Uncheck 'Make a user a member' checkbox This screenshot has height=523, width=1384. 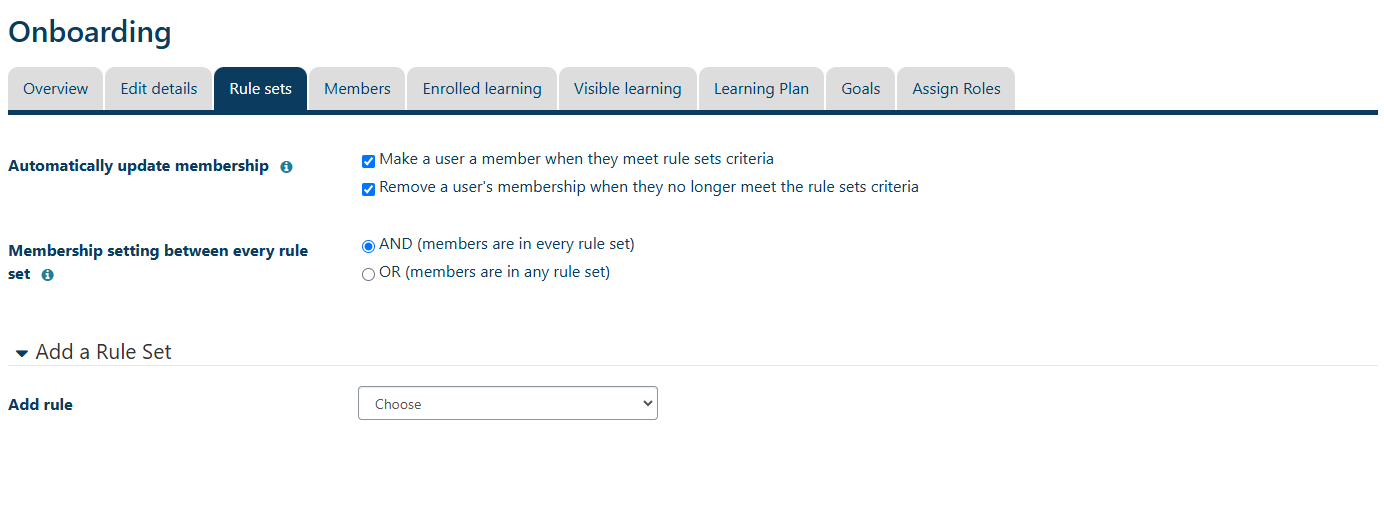coord(368,161)
